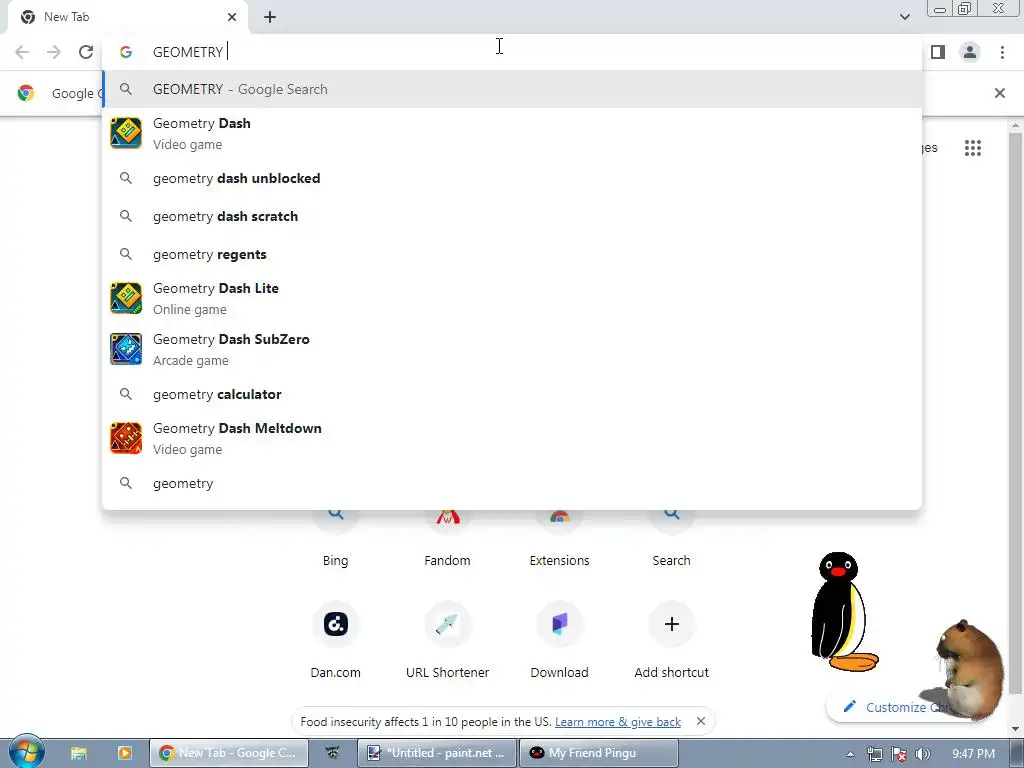Pick the geometry dash scratch suggestion
The image size is (1024, 768).
[512, 216]
